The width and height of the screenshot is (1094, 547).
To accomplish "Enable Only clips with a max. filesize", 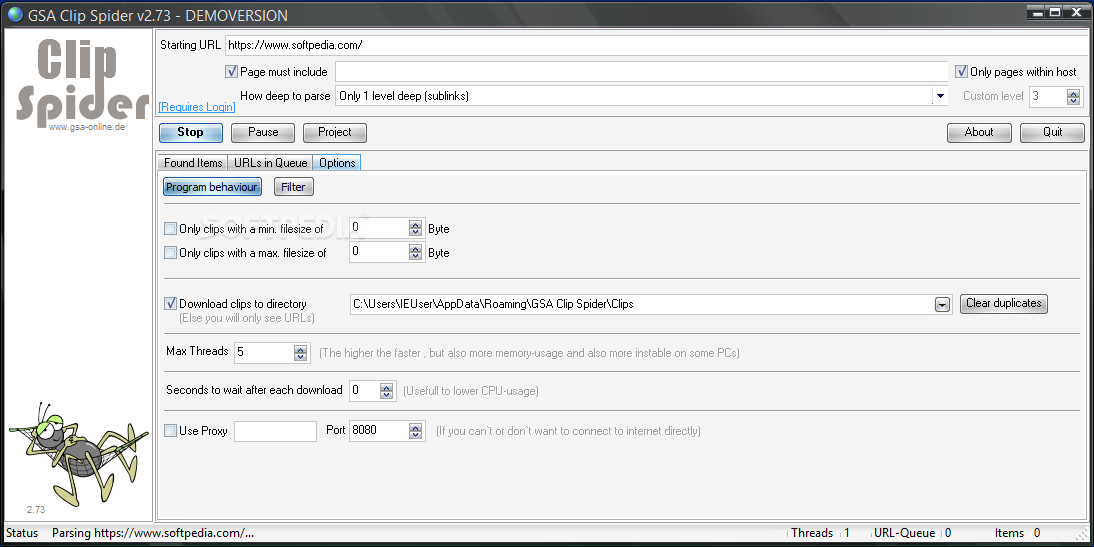I will point(170,253).
